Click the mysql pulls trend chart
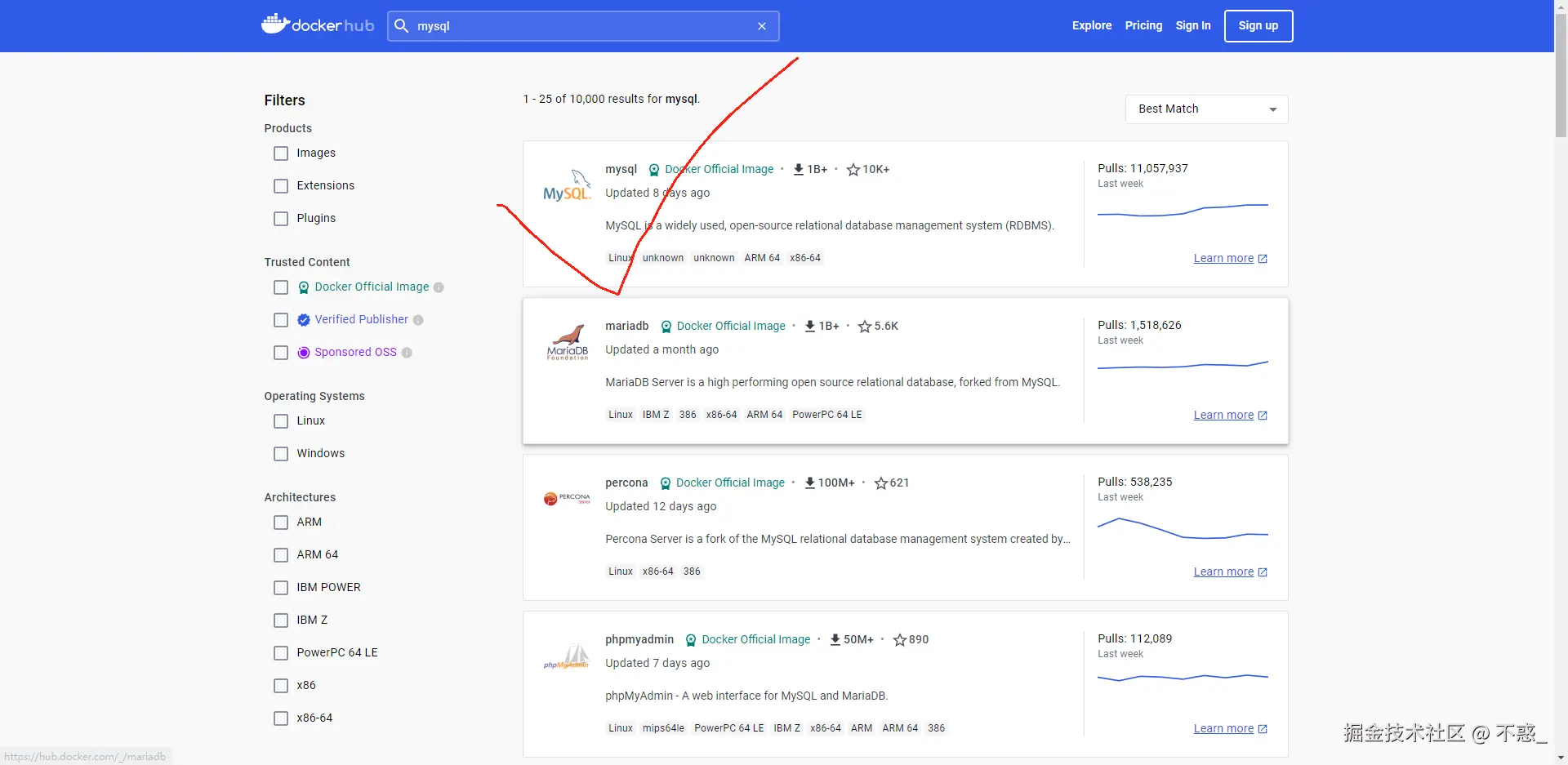Image resolution: width=1568 pixels, height=765 pixels. click(1183, 210)
